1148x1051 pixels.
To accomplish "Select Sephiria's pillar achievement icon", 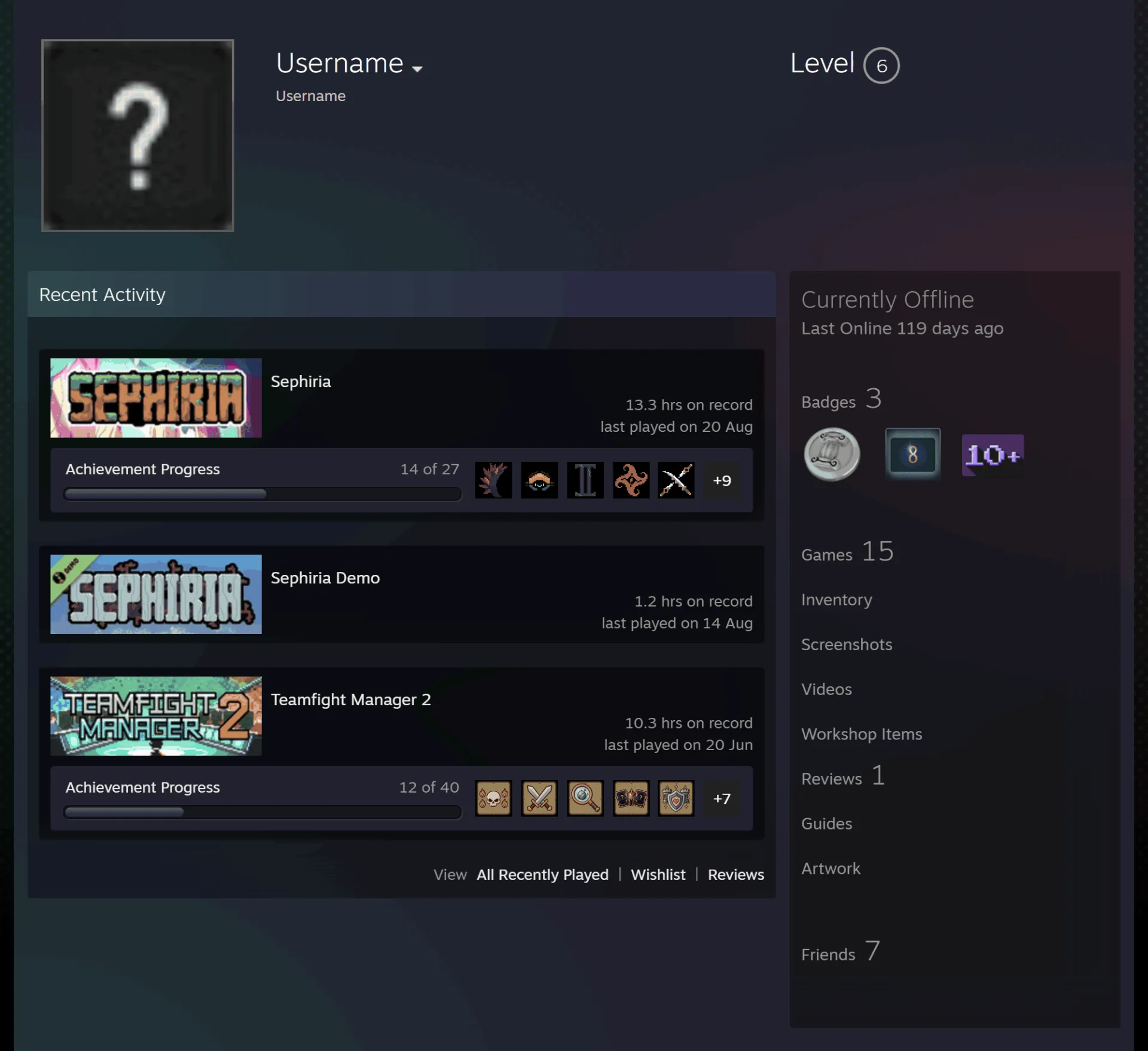I will pyautogui.click(x=585, y=480).
